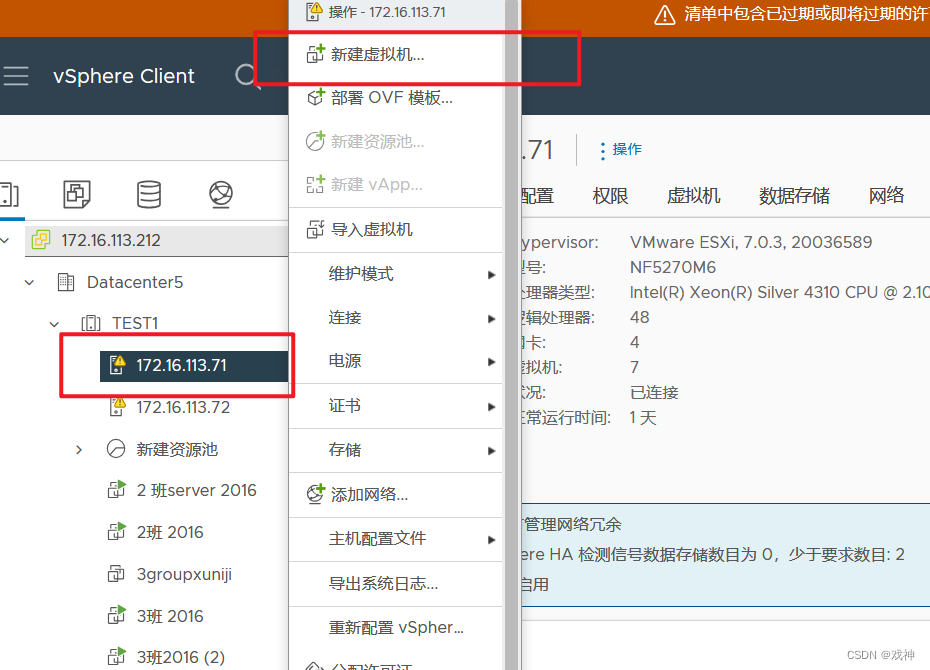Open the 虚拟机 tab

tap(693, 196)
